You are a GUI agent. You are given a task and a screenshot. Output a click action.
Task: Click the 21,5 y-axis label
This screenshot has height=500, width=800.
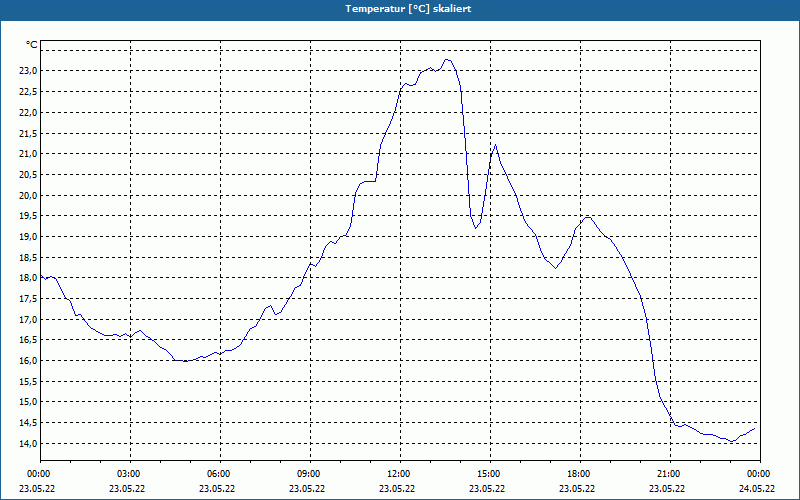pyautogui.click(x=28, y=134)
